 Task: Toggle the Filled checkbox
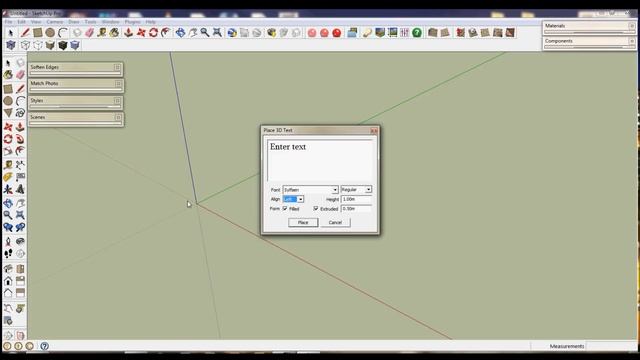(x=285, y=209)
